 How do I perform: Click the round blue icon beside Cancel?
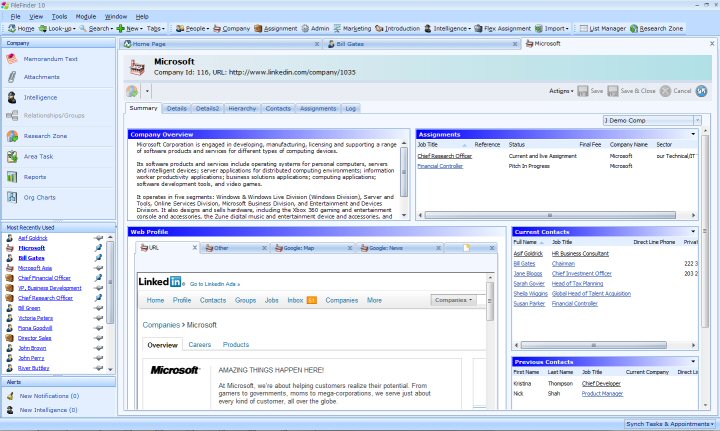coord(701,91)
